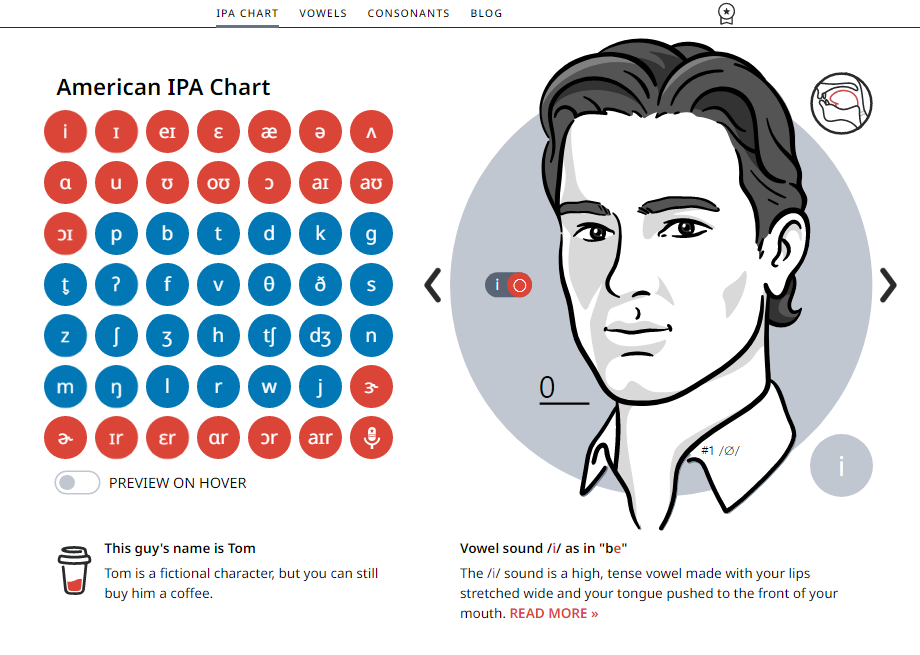Image resolution: width=920 pixels, height=655 pixels.
Task: Select the /ŋ/ consonant circle
Action: pos(116,387)
